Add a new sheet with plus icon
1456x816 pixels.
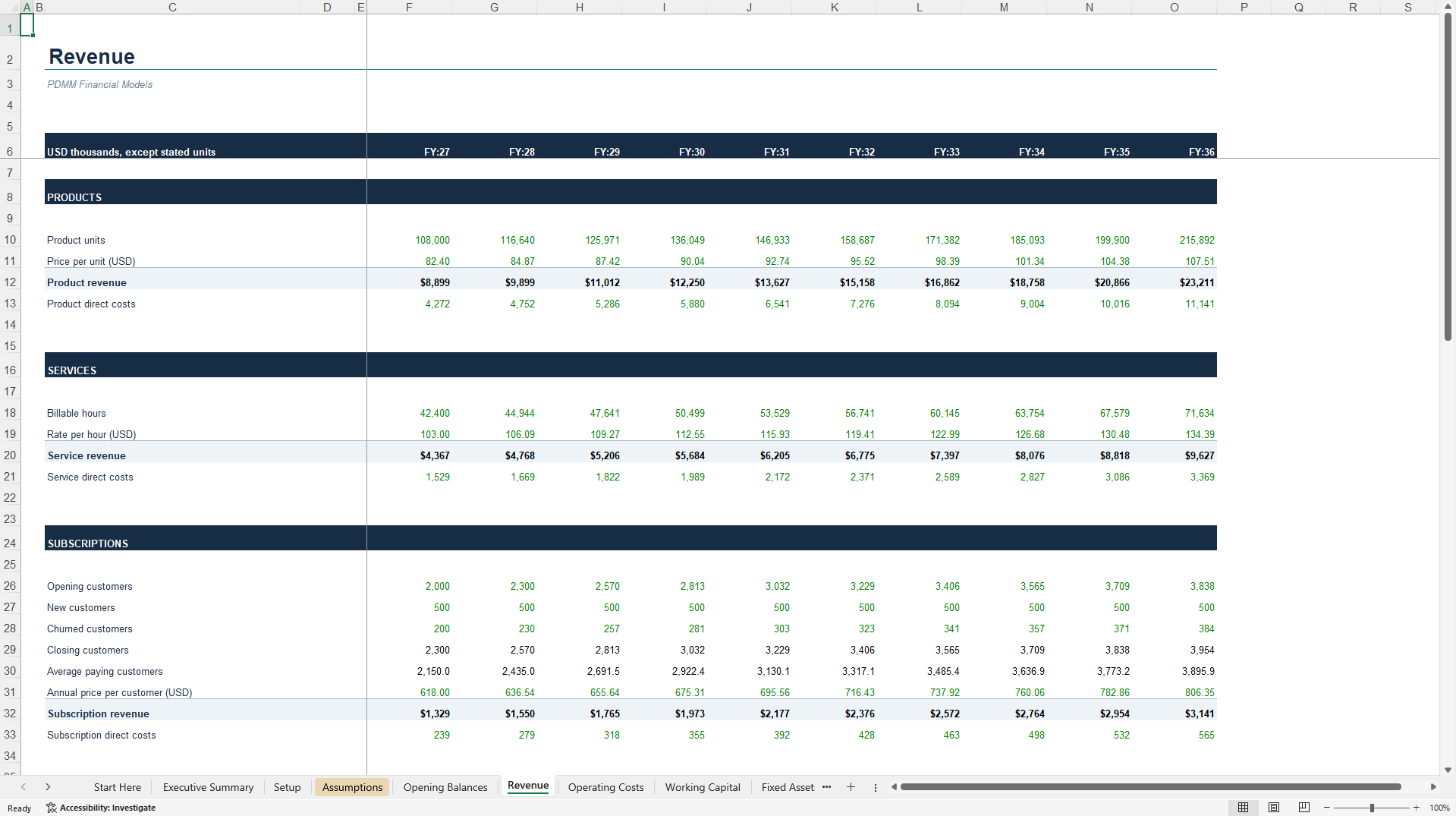pos(851,787)
